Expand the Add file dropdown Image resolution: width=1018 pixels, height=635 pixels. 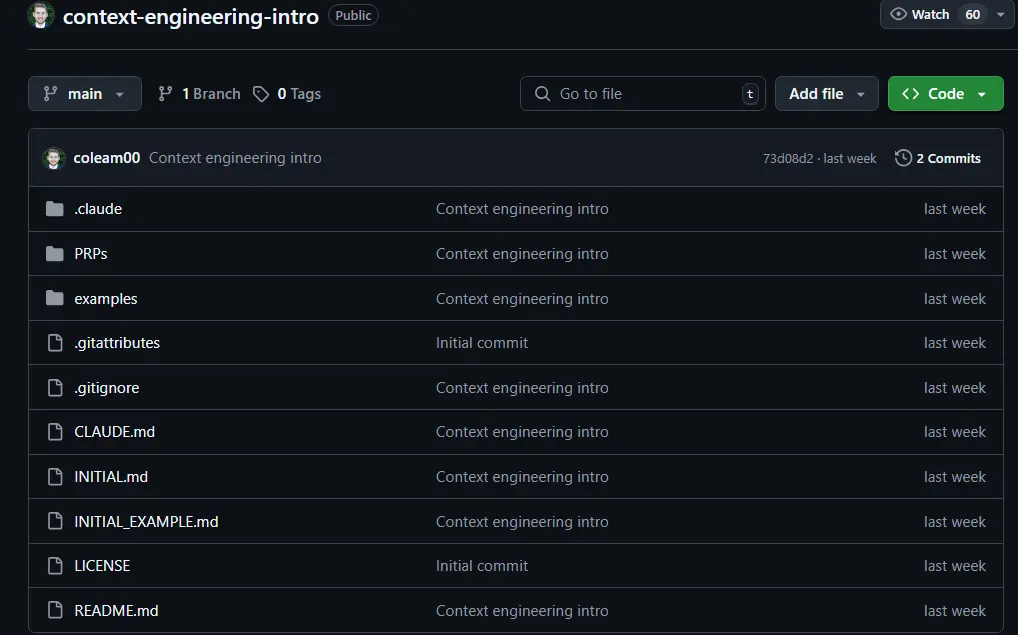coord(826,94)
